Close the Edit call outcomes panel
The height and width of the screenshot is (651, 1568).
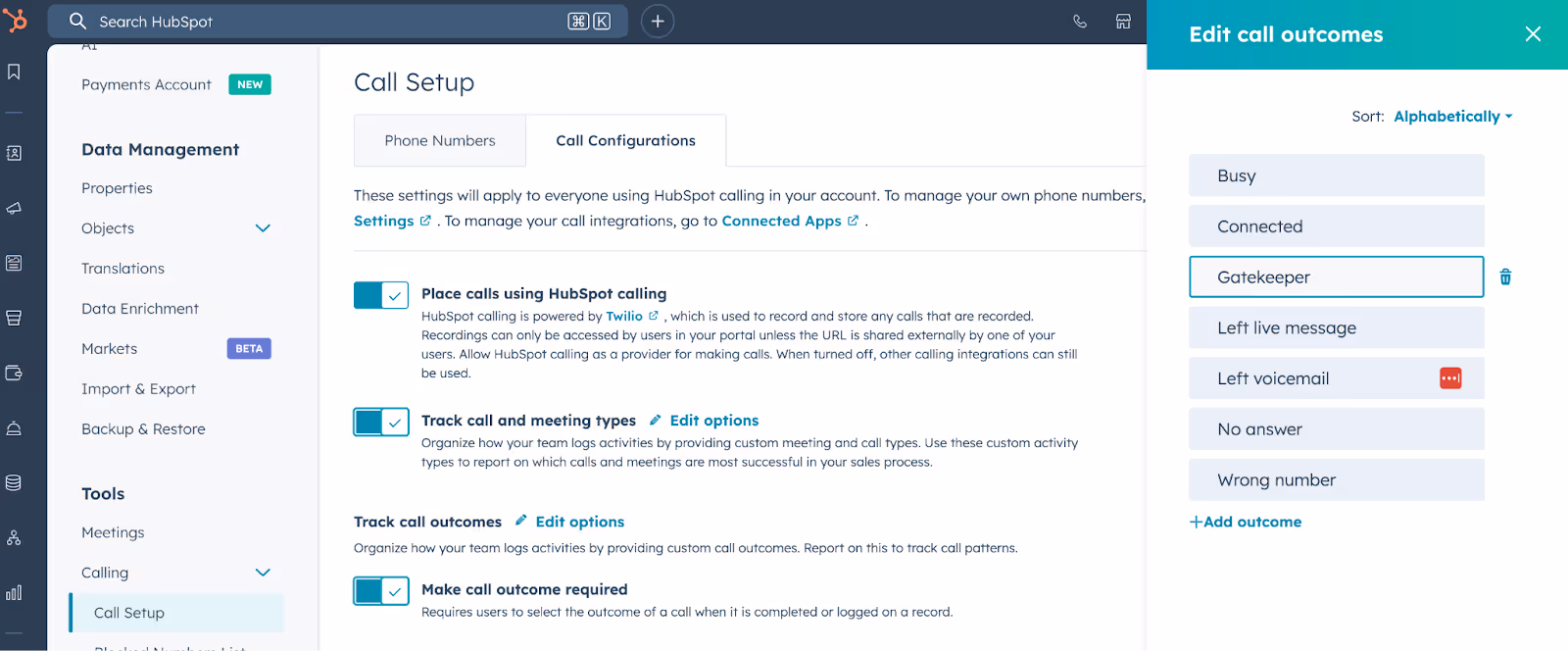click(x=1533, y=34)
